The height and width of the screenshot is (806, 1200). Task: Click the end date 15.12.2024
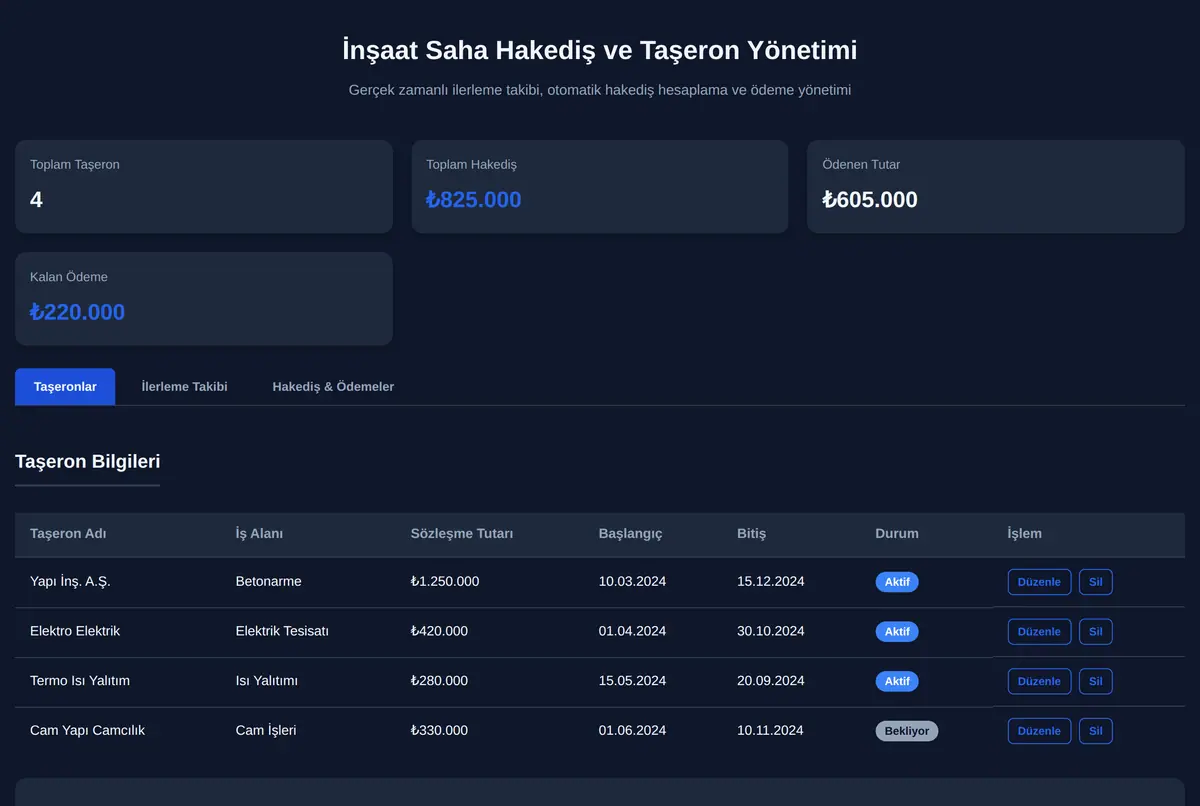point(771,582)
